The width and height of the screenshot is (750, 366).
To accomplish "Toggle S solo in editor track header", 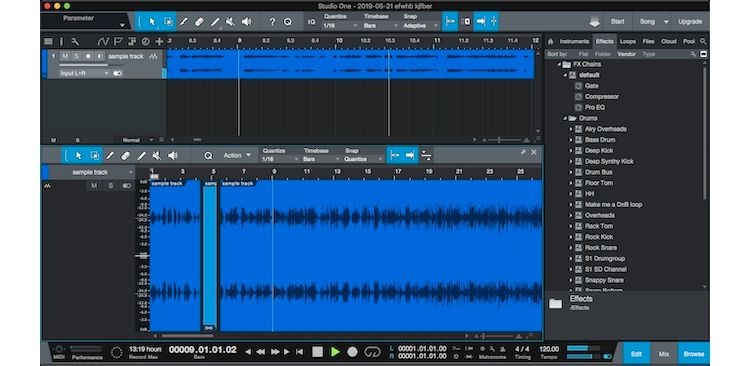I will point(110,186).
